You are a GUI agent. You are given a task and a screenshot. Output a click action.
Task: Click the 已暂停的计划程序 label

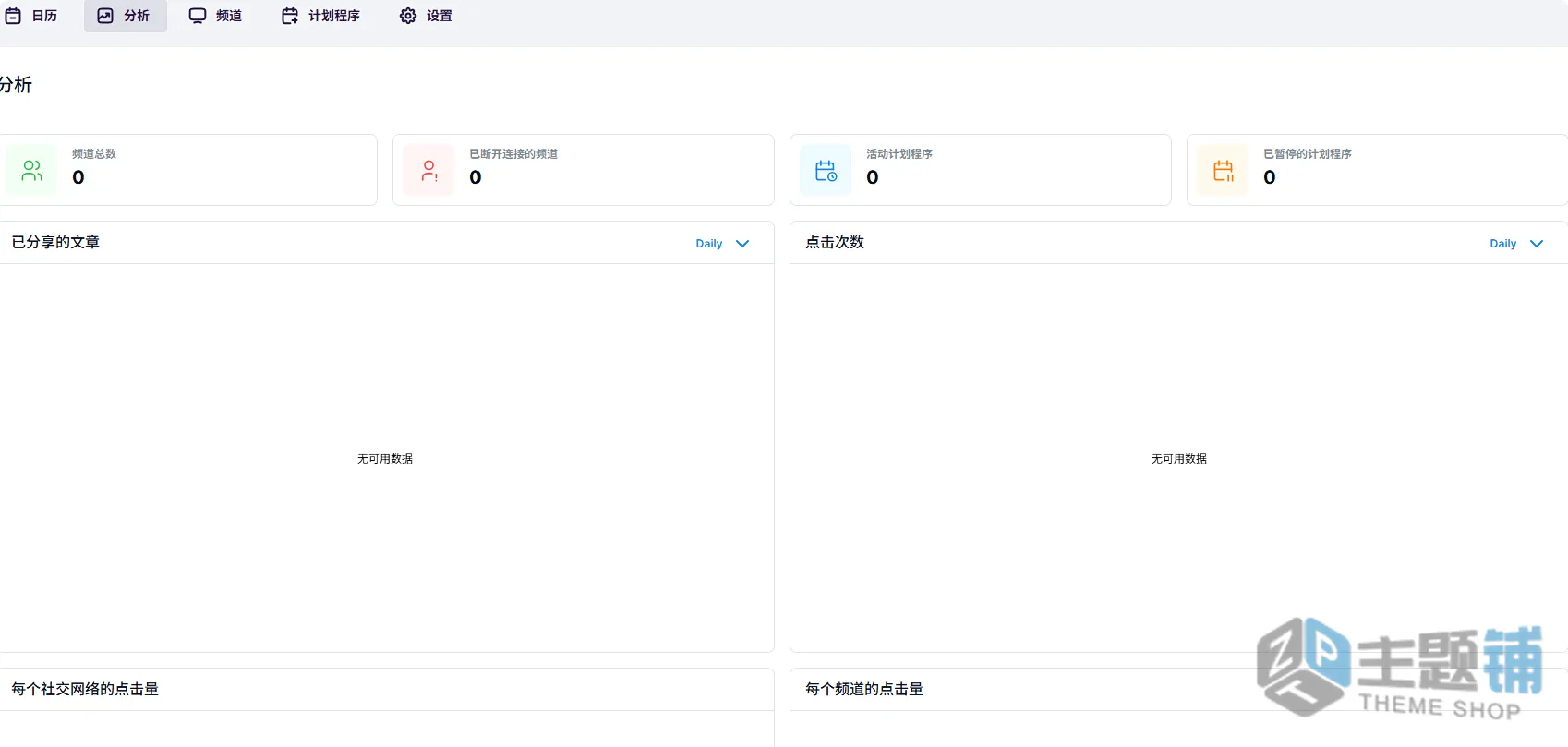[1308, 154]
